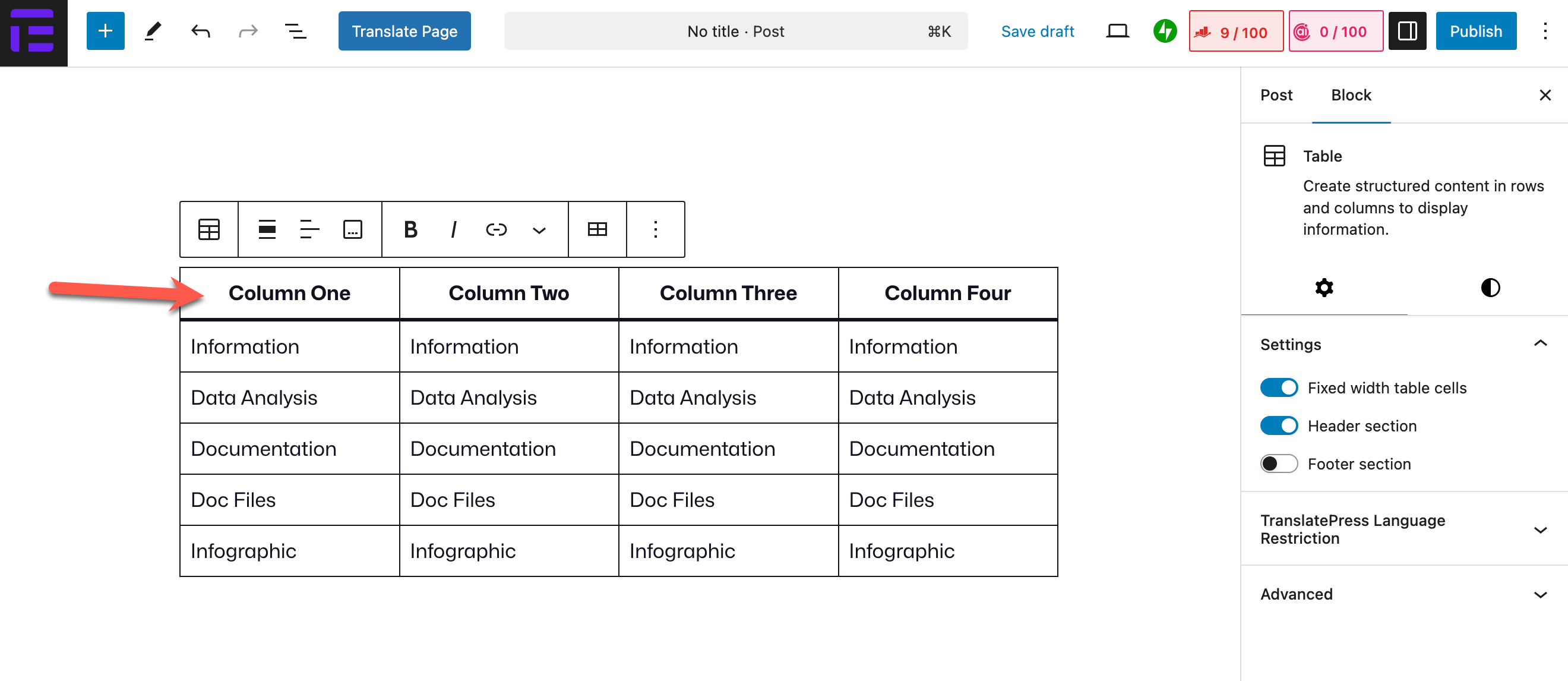Click the Table icon in sidebar block card

[1274, 156]
